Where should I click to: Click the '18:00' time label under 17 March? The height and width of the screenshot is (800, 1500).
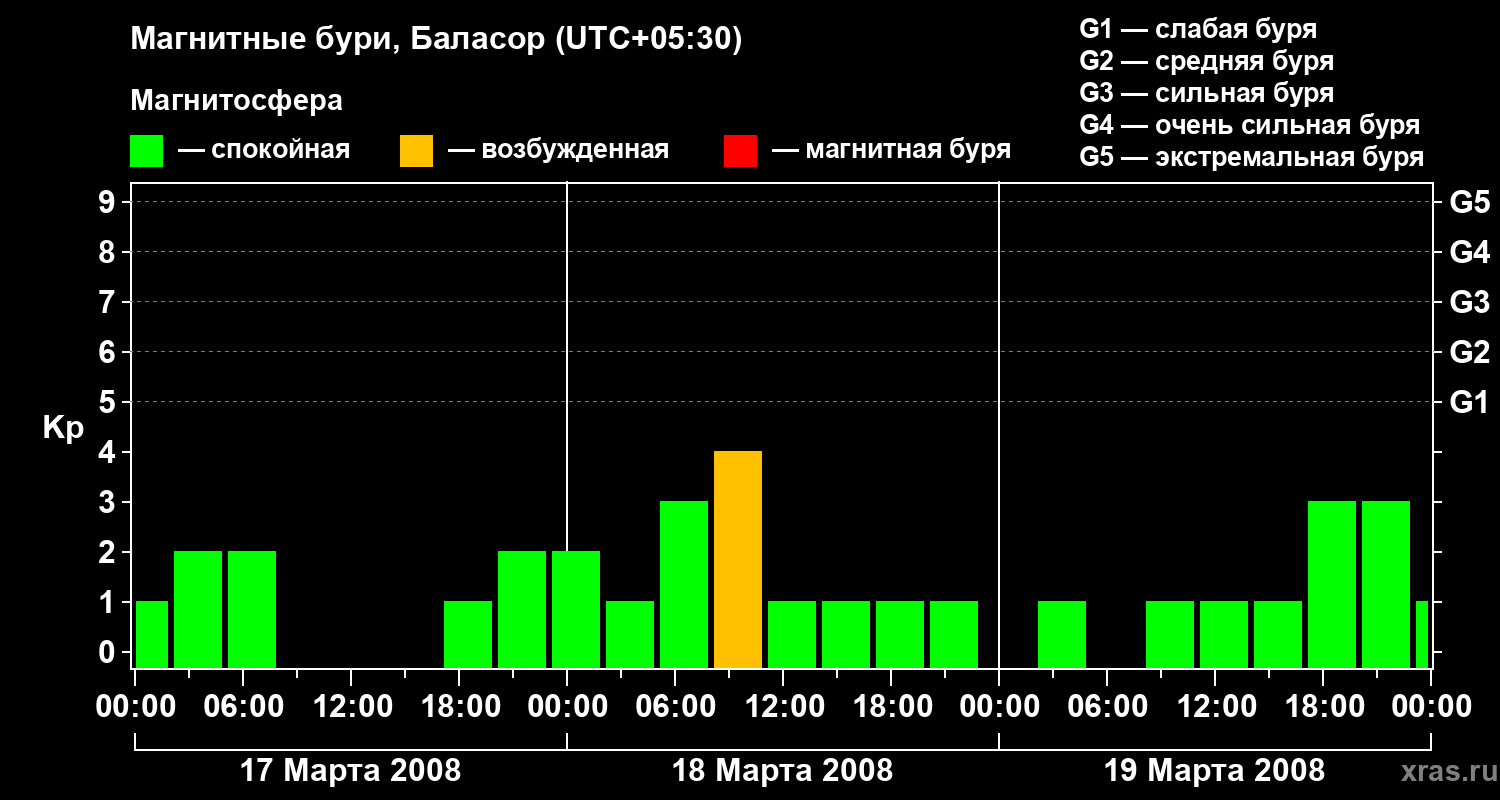tap(460, 707)
